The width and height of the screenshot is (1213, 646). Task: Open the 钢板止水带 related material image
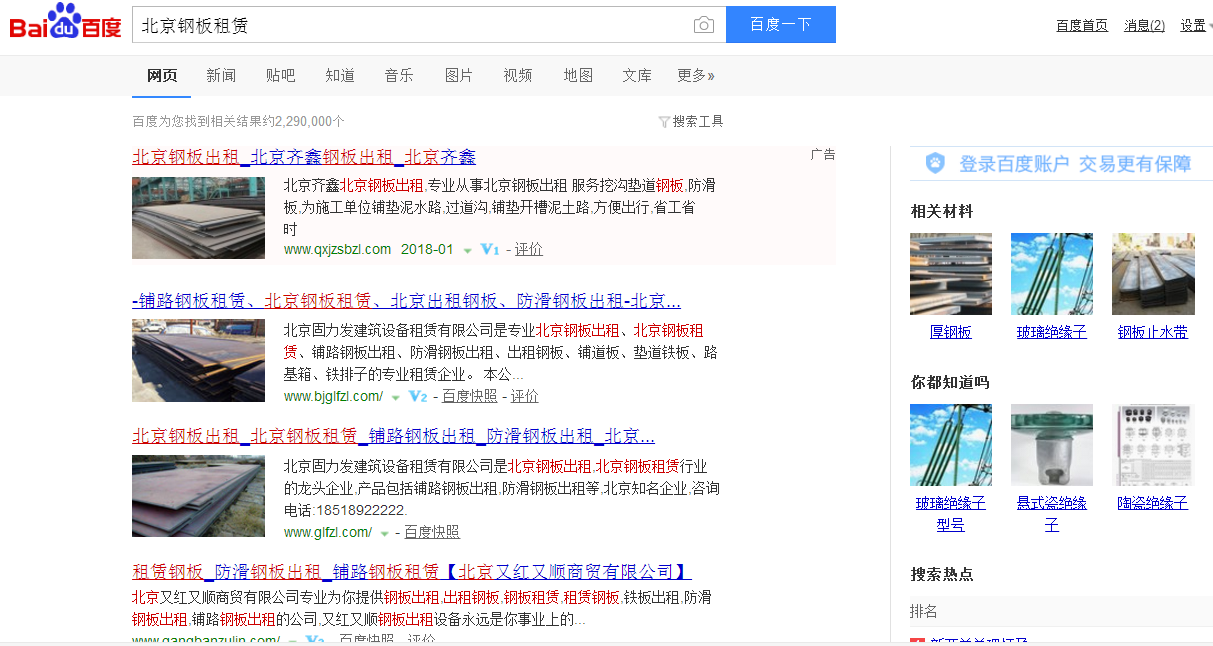click(x=1152, y=274)
